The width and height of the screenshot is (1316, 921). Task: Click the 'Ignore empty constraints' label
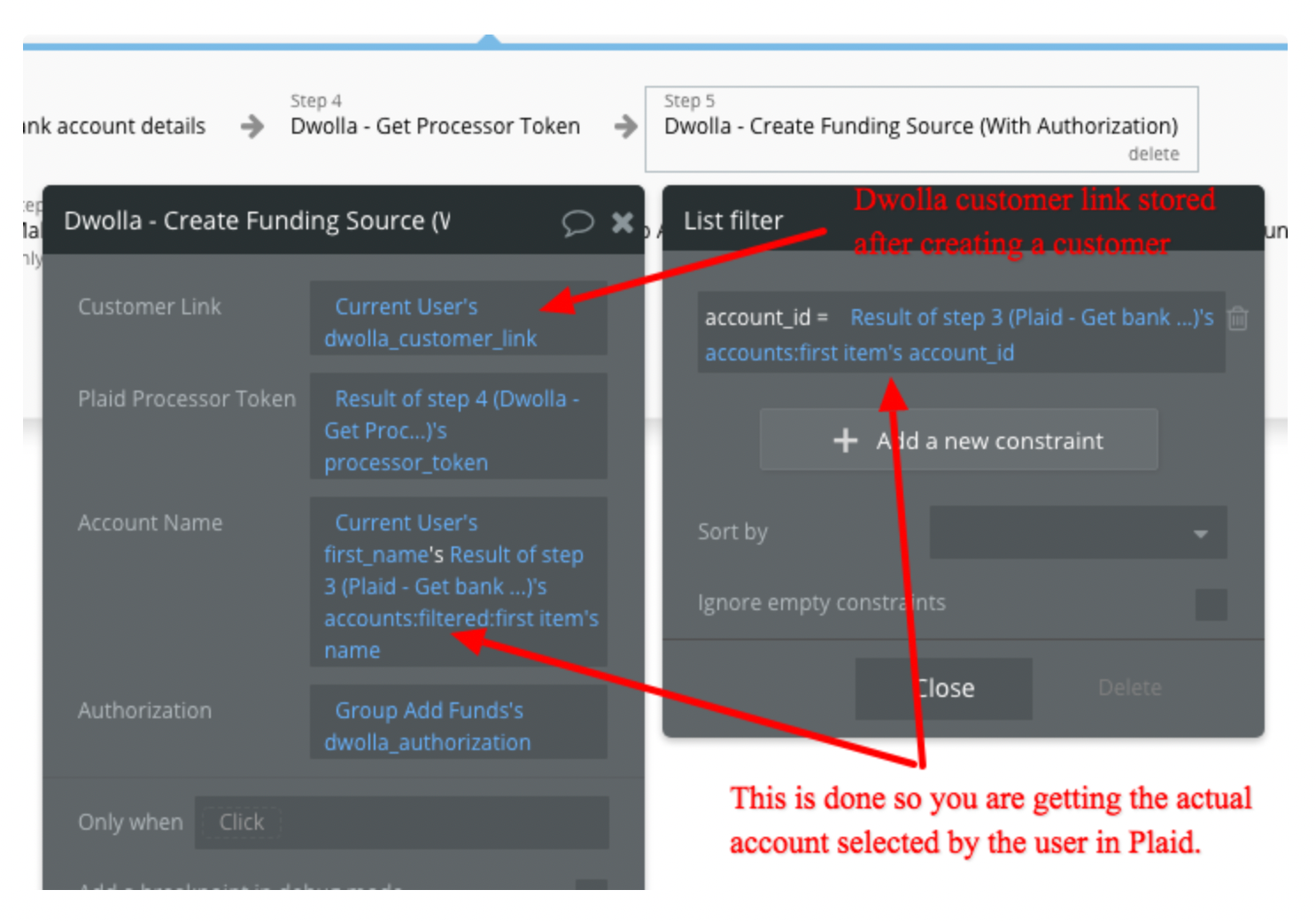(x=821, y=603)
